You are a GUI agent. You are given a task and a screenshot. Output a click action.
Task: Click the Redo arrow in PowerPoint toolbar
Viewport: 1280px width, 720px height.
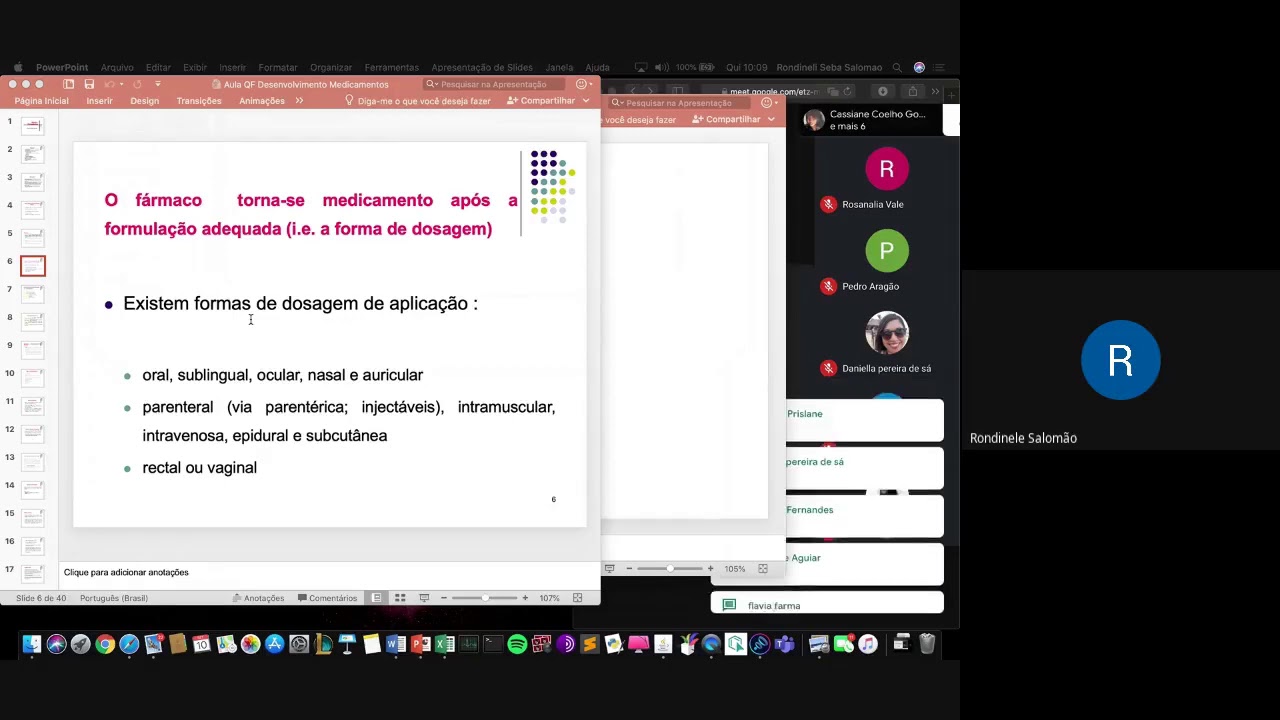(x=137, y=84)
